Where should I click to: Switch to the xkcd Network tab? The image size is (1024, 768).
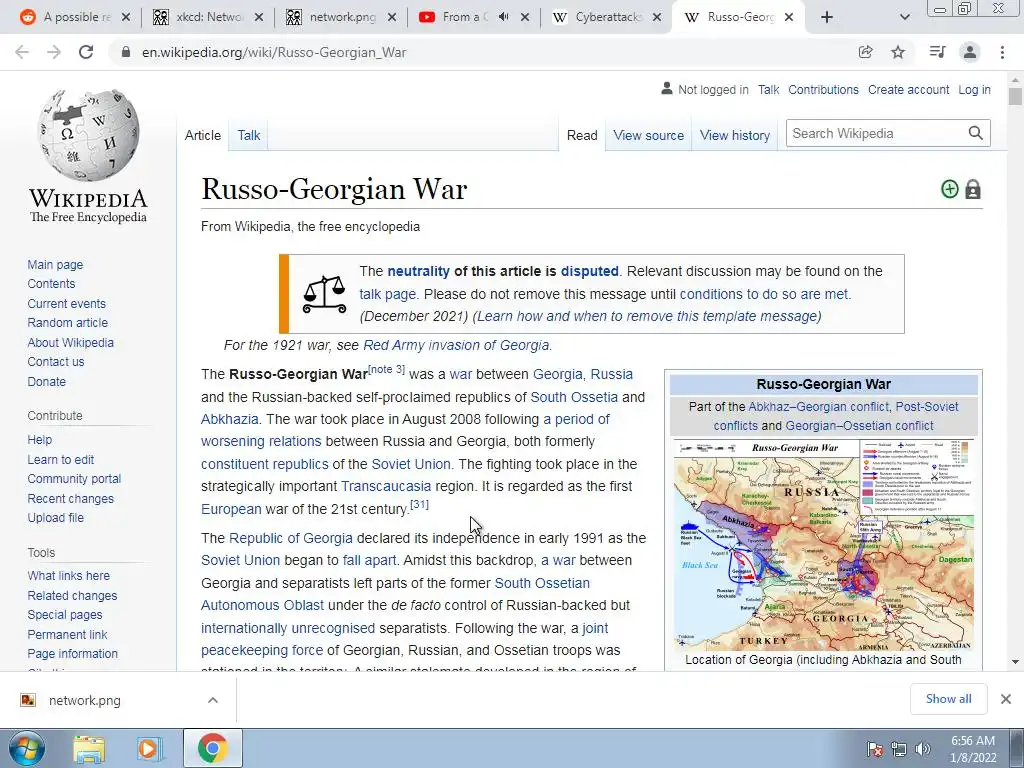208,17
